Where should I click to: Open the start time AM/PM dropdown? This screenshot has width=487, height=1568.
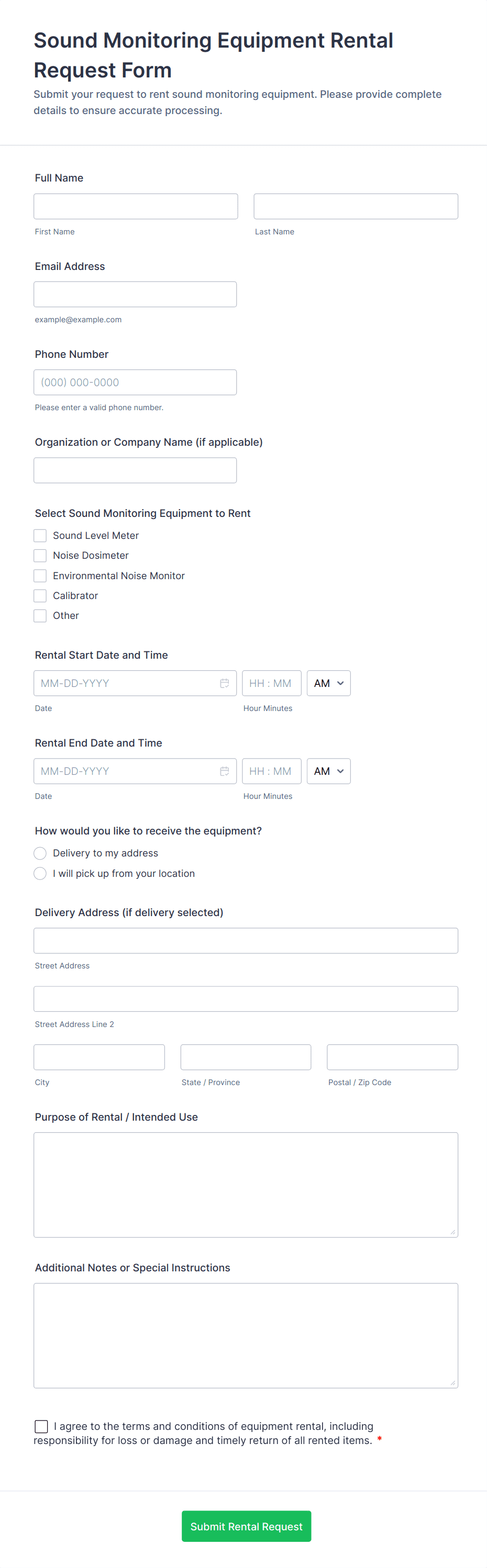coord(328,683)
